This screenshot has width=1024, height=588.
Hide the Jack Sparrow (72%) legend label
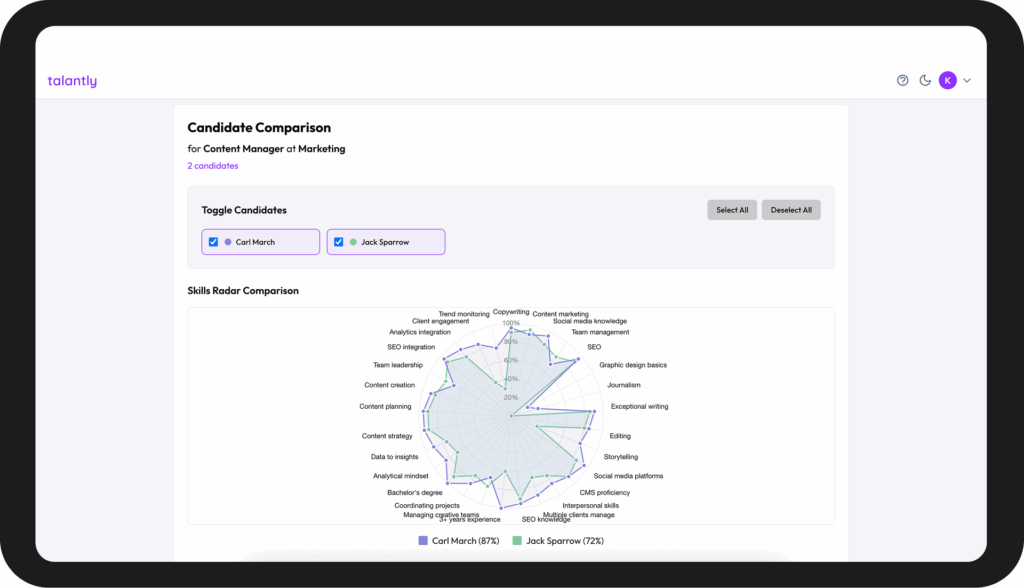tap(564, 541)
